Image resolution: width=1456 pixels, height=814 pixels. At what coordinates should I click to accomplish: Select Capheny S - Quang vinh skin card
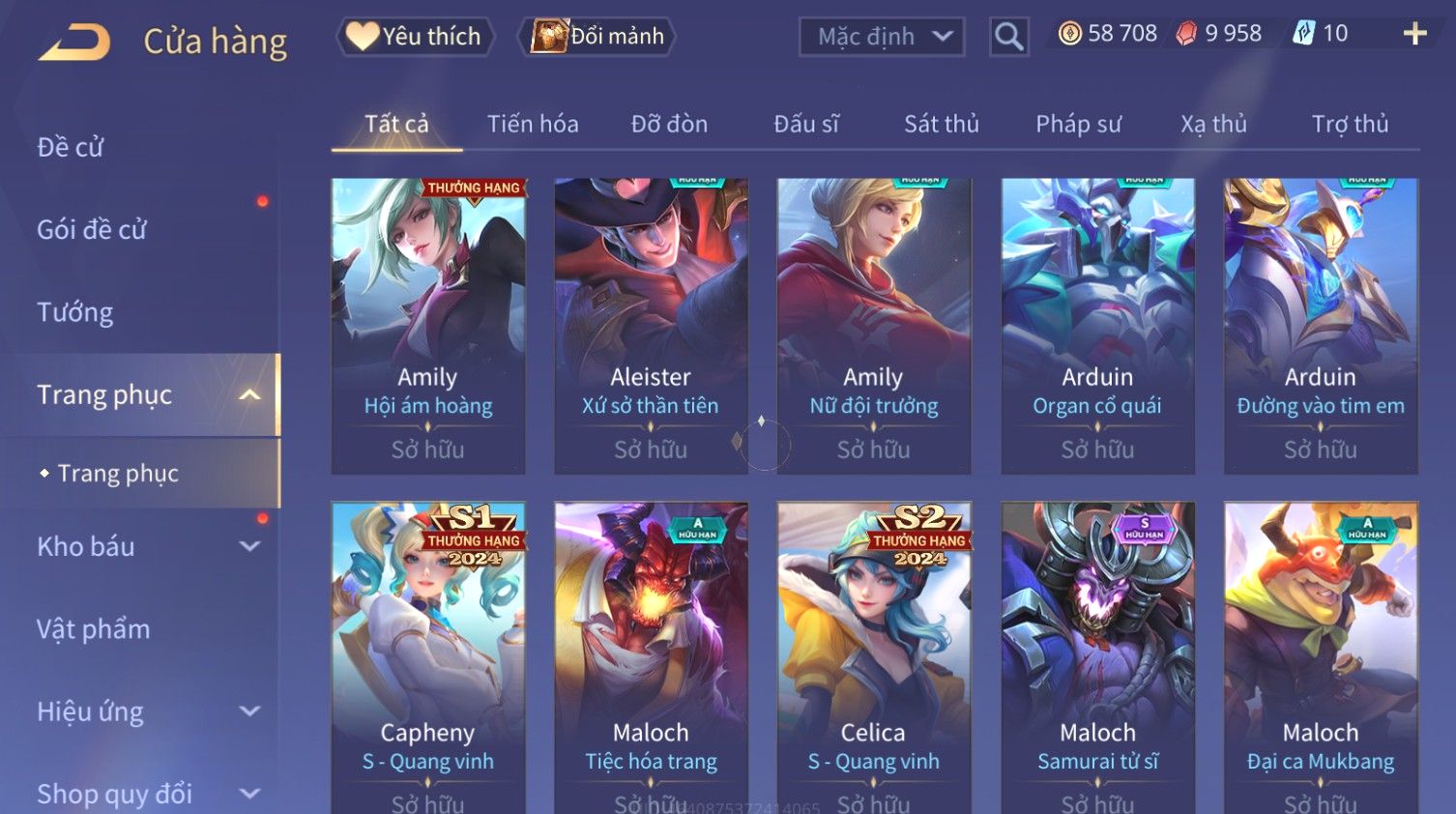tap(428, 657)
